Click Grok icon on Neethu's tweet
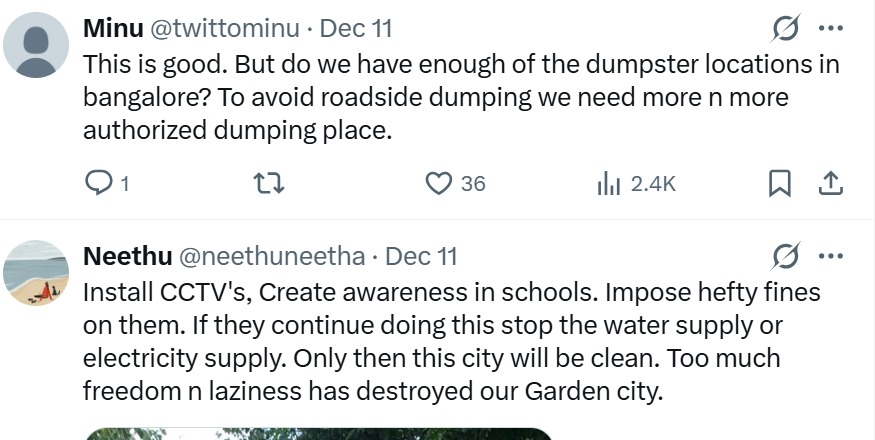The height and width of the screenshot is (440, 875). tap(787, 257)
